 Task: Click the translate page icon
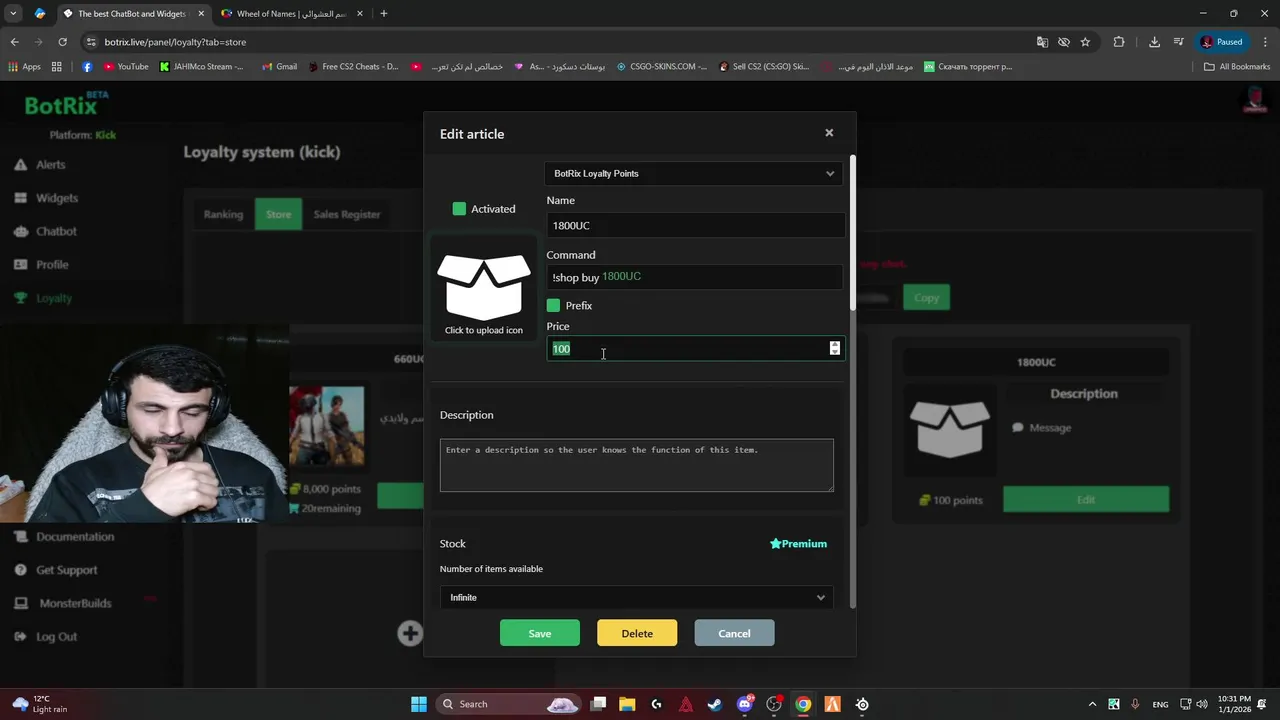[1042, 42]
